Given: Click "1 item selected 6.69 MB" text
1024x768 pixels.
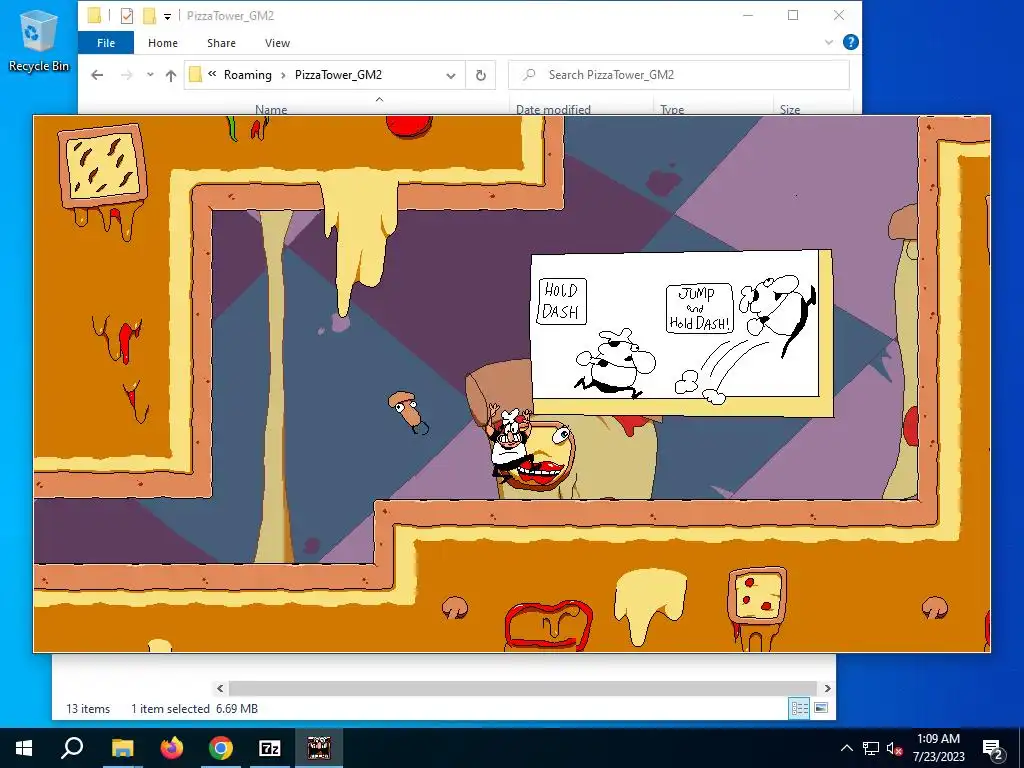Looking at the screenshot, I should coord(195,709).
